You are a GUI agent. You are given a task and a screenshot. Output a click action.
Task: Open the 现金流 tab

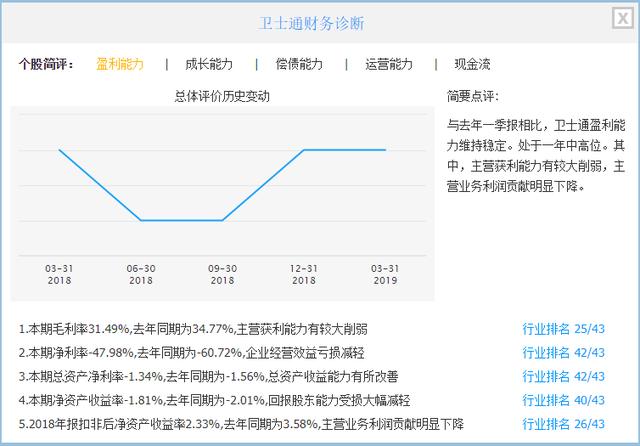(472, 64)
